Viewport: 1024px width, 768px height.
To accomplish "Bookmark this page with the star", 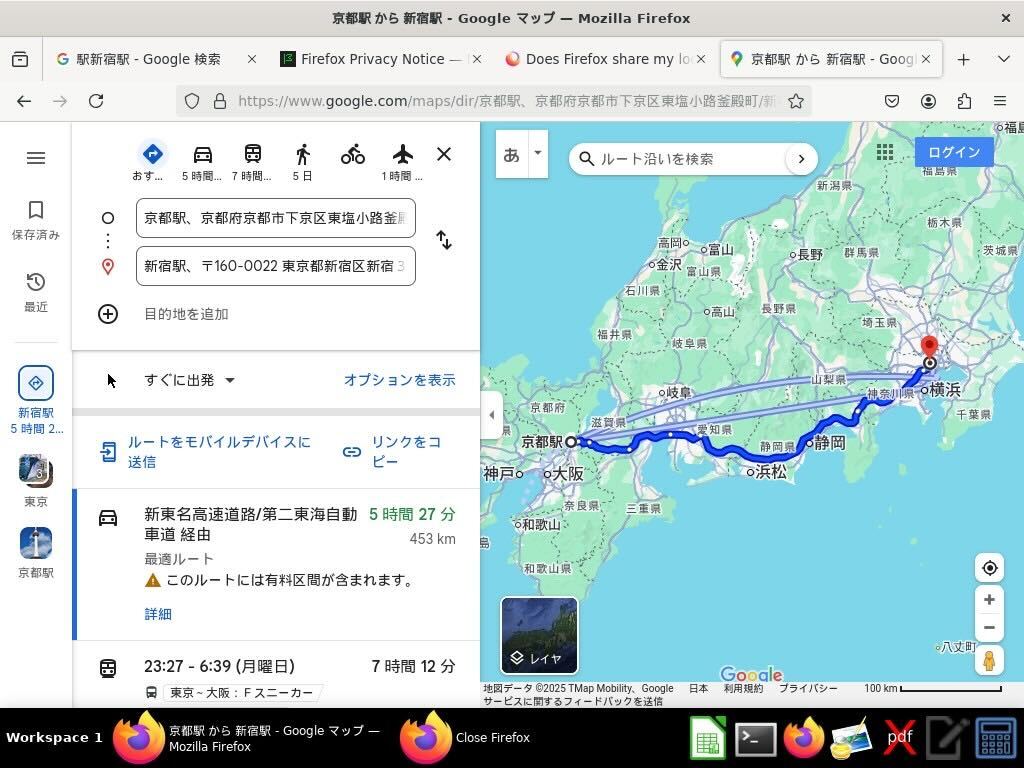I will click(795, 101).
